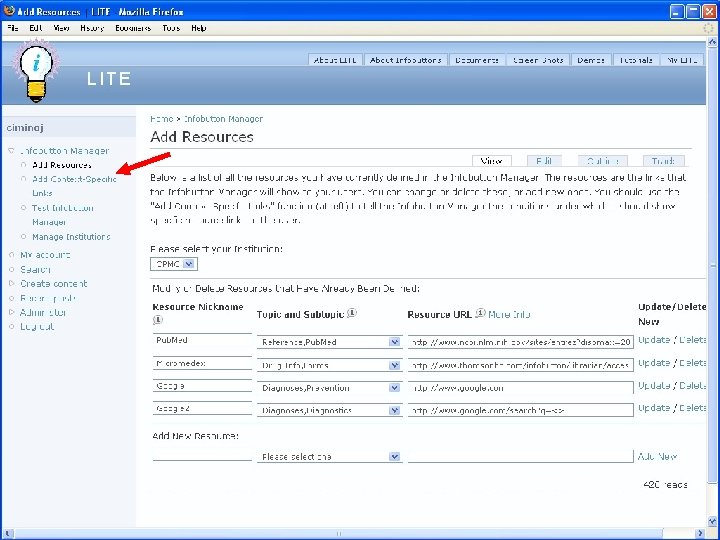Open the Documents tab
The height and width of the screenshot is (540, 720).
(477, 60)
